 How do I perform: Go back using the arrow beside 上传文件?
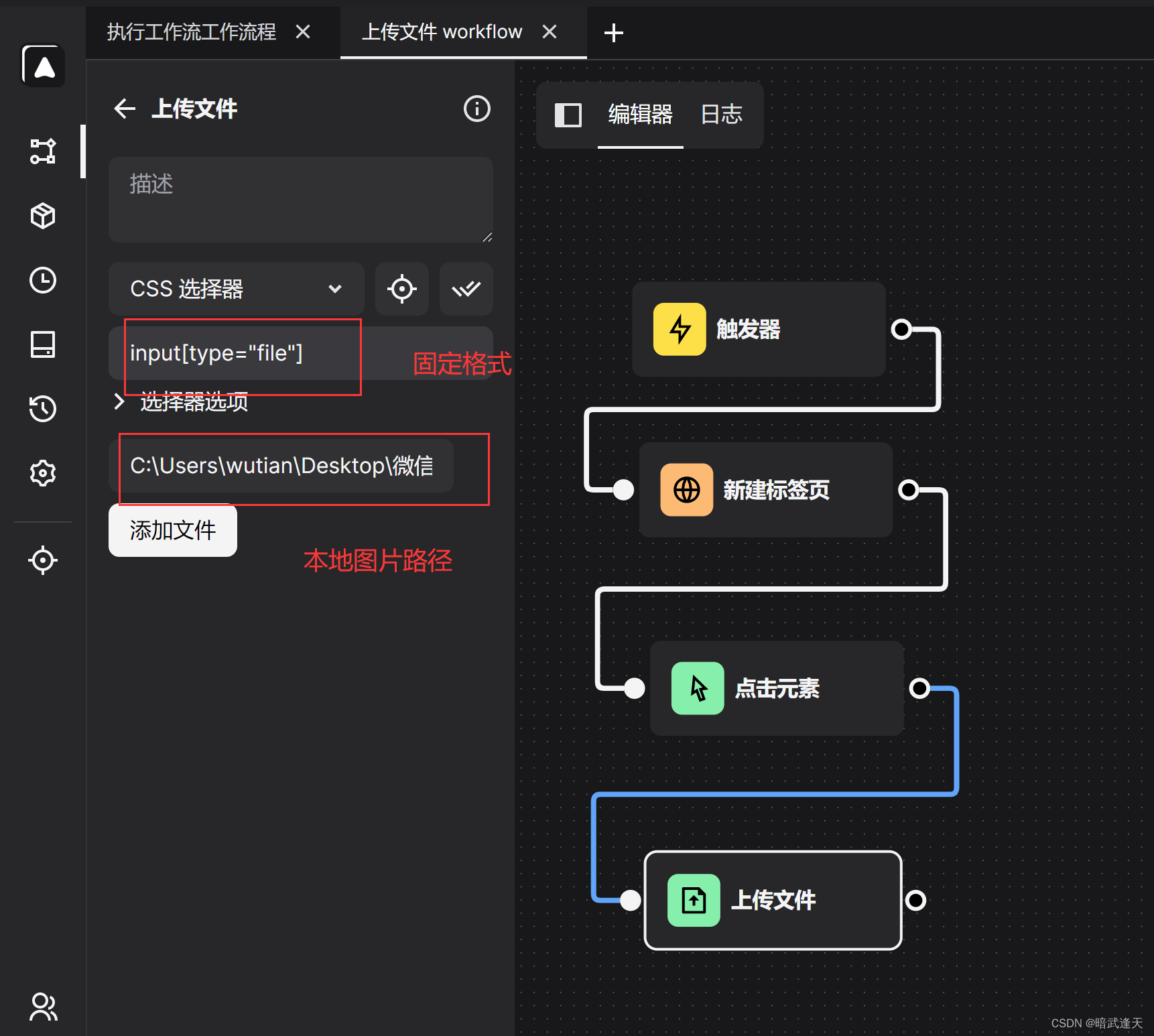pos(125,109)
